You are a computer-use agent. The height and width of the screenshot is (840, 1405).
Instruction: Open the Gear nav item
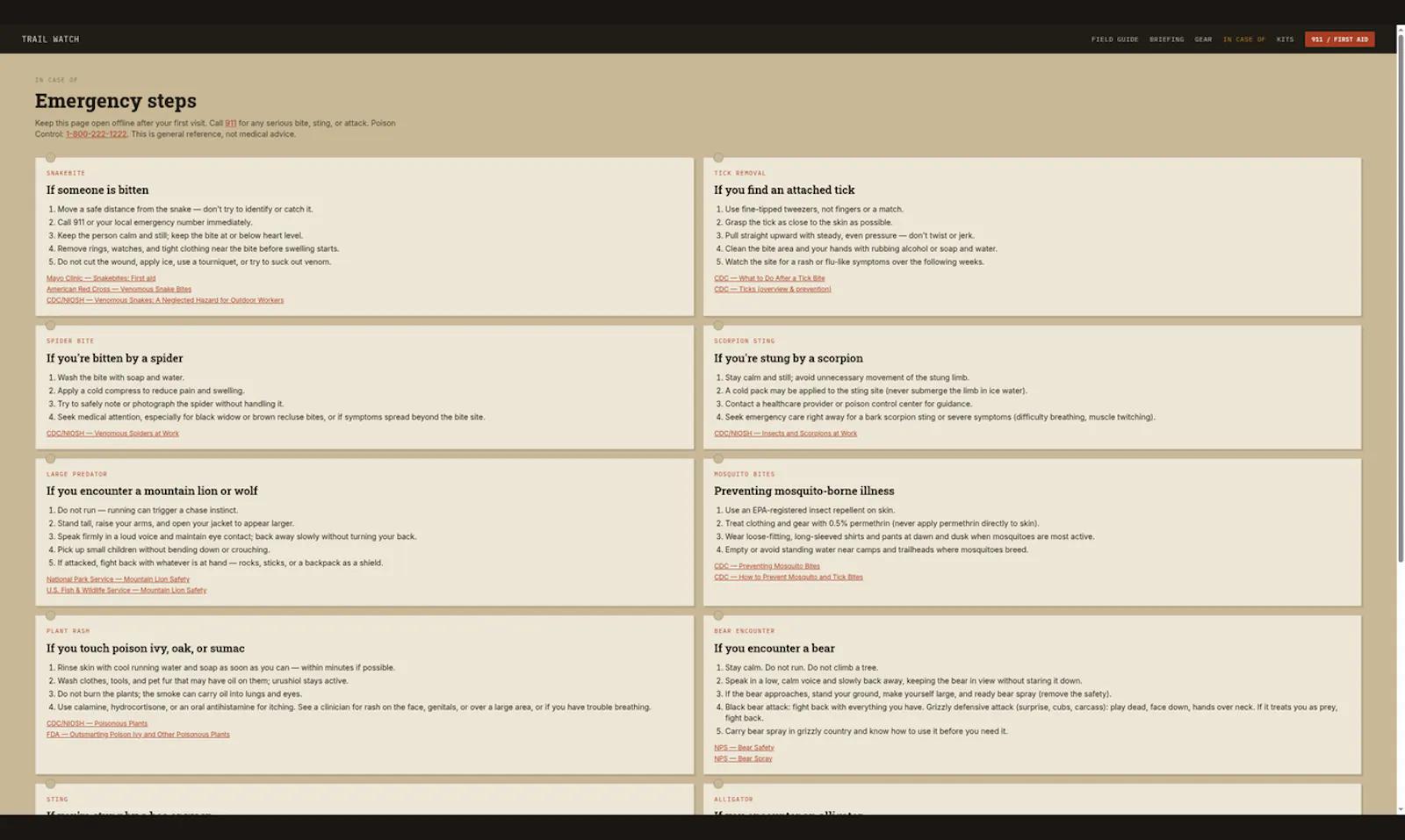pyautogui.click(x=1203, y=39)
